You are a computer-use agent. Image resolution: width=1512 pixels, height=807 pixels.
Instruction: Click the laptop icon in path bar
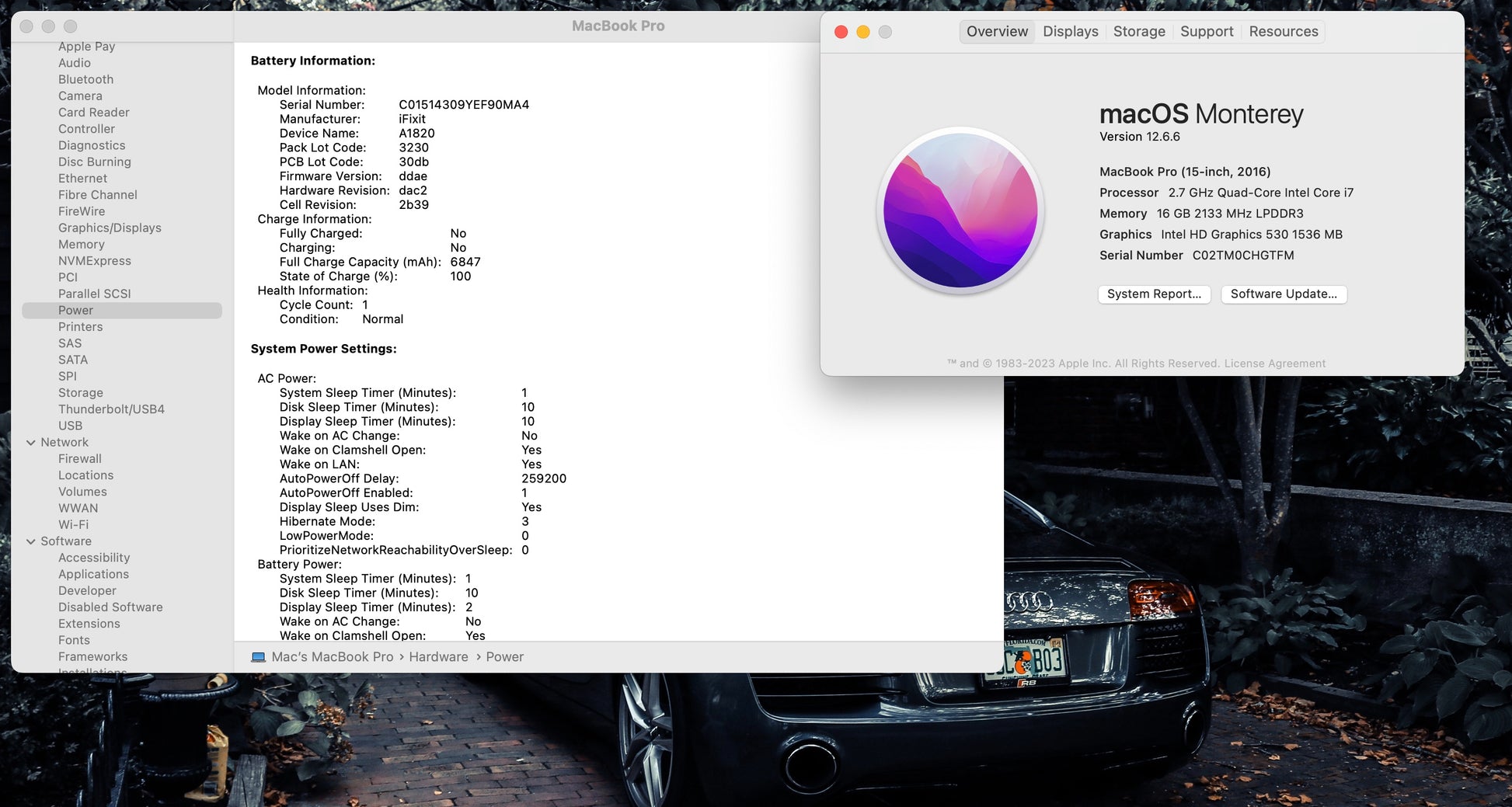(258, 657)
